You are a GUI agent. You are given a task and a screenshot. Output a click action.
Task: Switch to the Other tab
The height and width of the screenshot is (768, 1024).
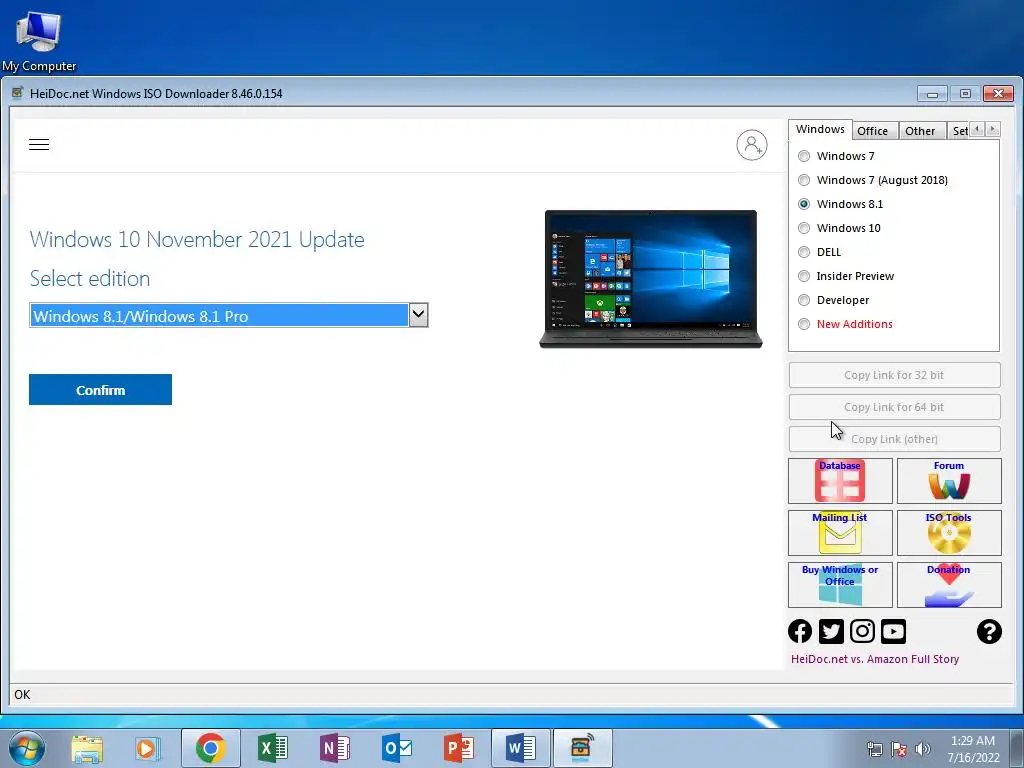[920, 131]
